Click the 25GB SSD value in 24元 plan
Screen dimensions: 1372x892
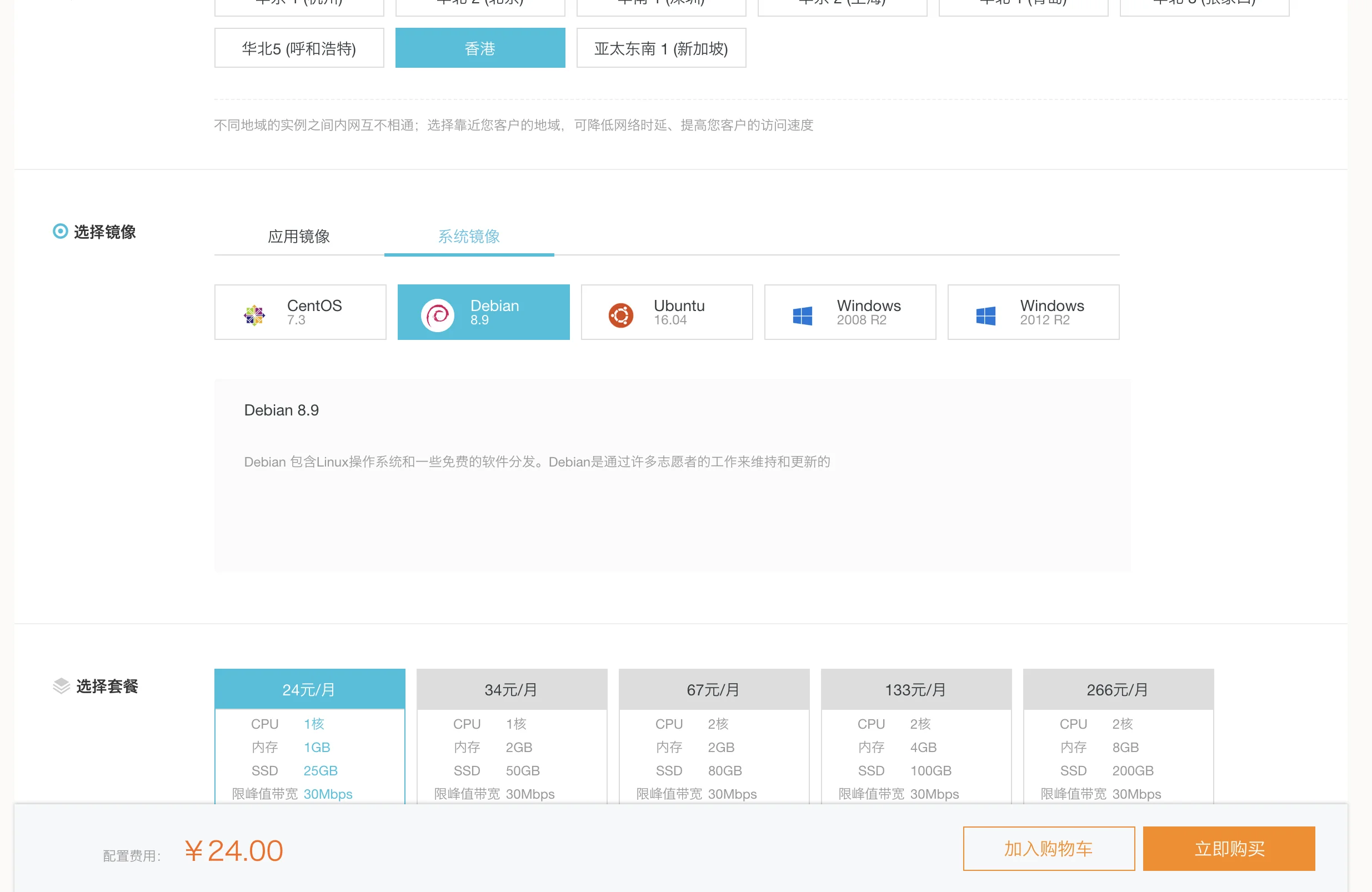(321, 770)
